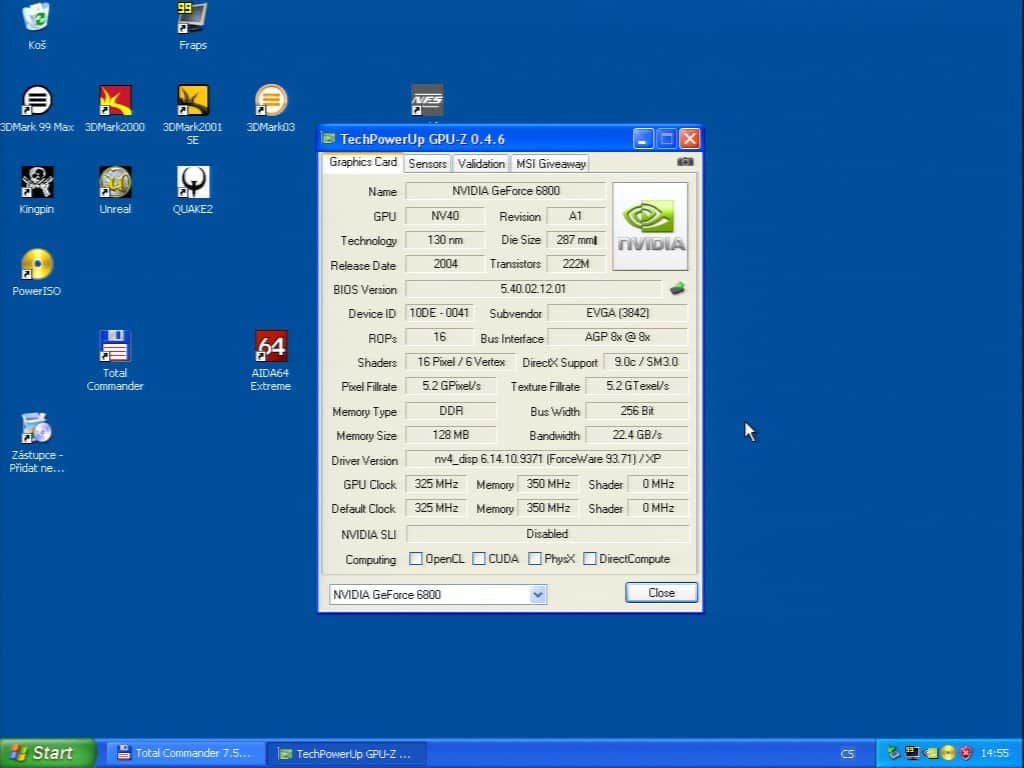Click the Driver Version field nv4_disp

pos(547,459)
